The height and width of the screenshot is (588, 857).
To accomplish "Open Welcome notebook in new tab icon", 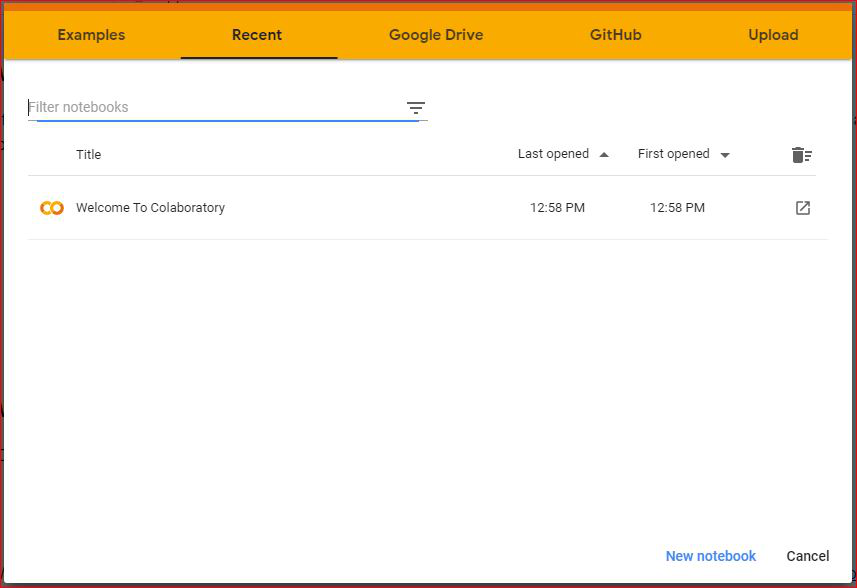I will [803, 208].
